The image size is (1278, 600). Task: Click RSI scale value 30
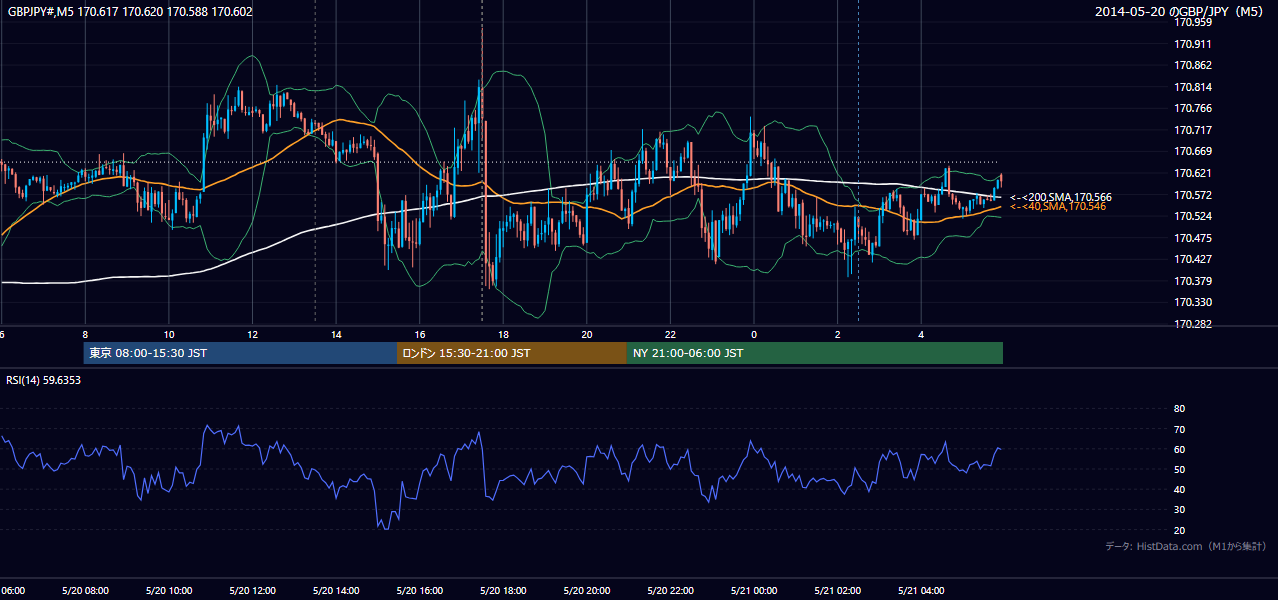pyautogui.click(x=1179, y=510)
